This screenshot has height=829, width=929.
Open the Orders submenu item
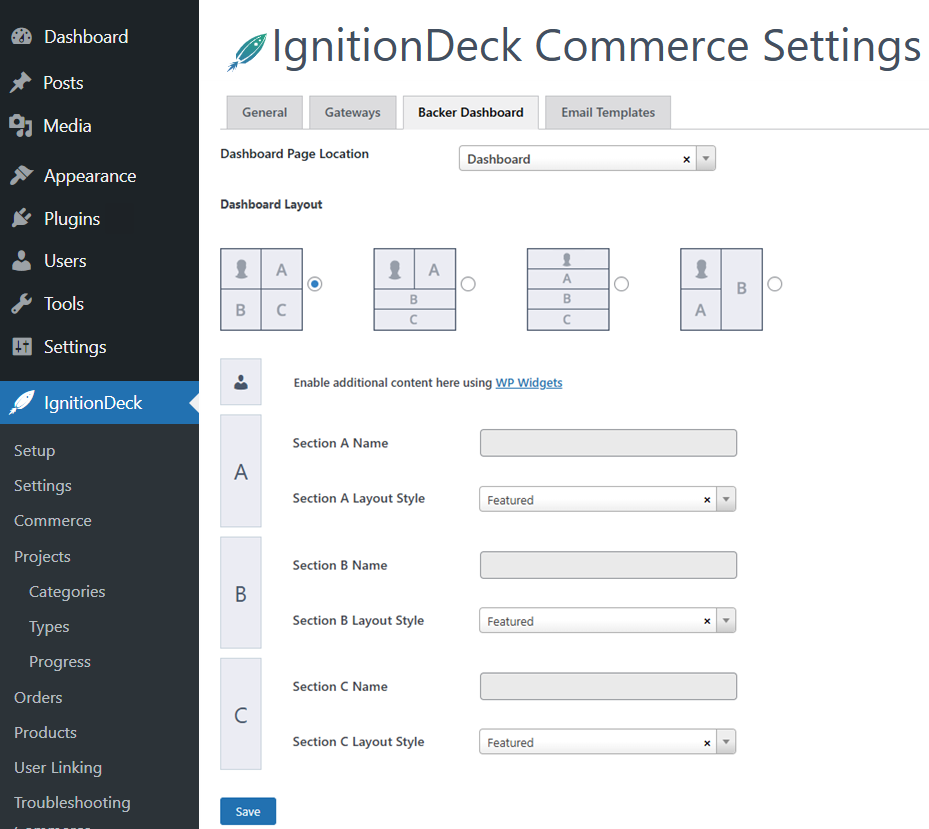(x=38, y=697)
